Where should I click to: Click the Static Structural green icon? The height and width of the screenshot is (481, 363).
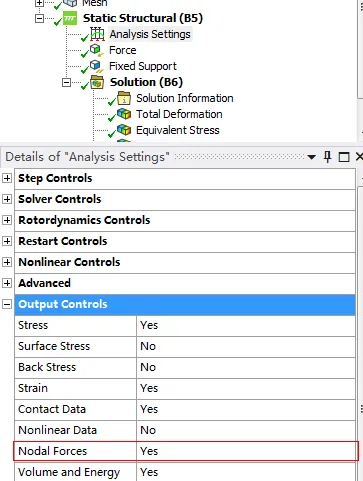[x=70, y=18]
